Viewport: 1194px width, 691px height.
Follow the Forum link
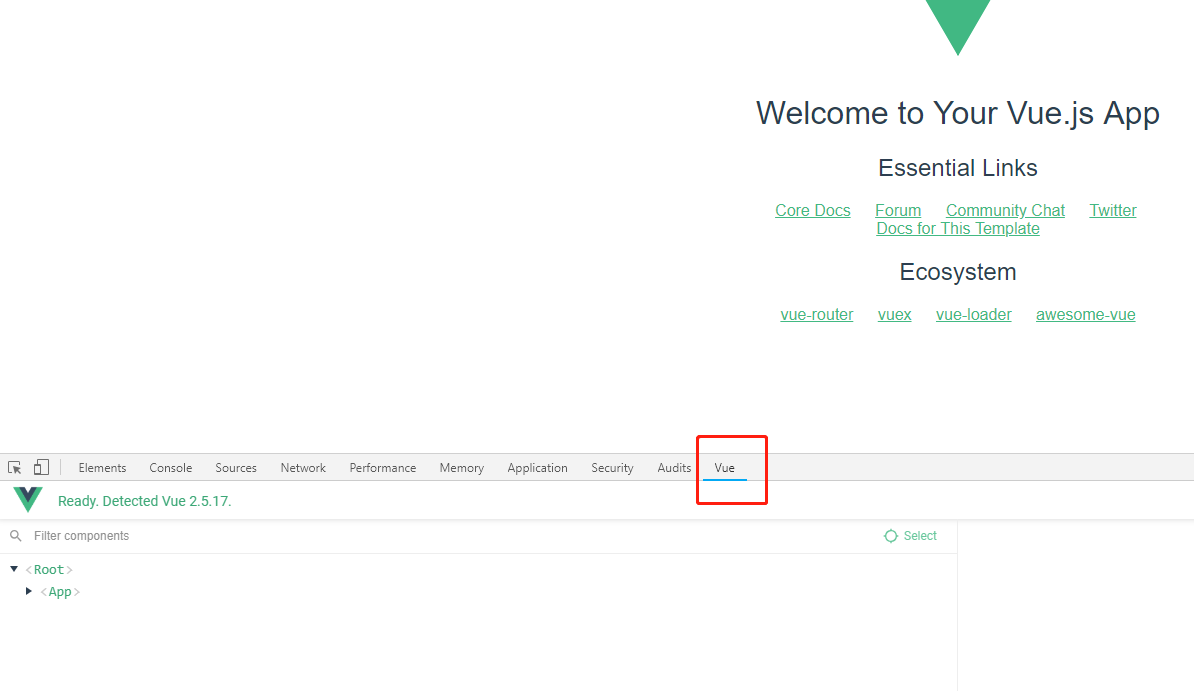tap(898, 210)
